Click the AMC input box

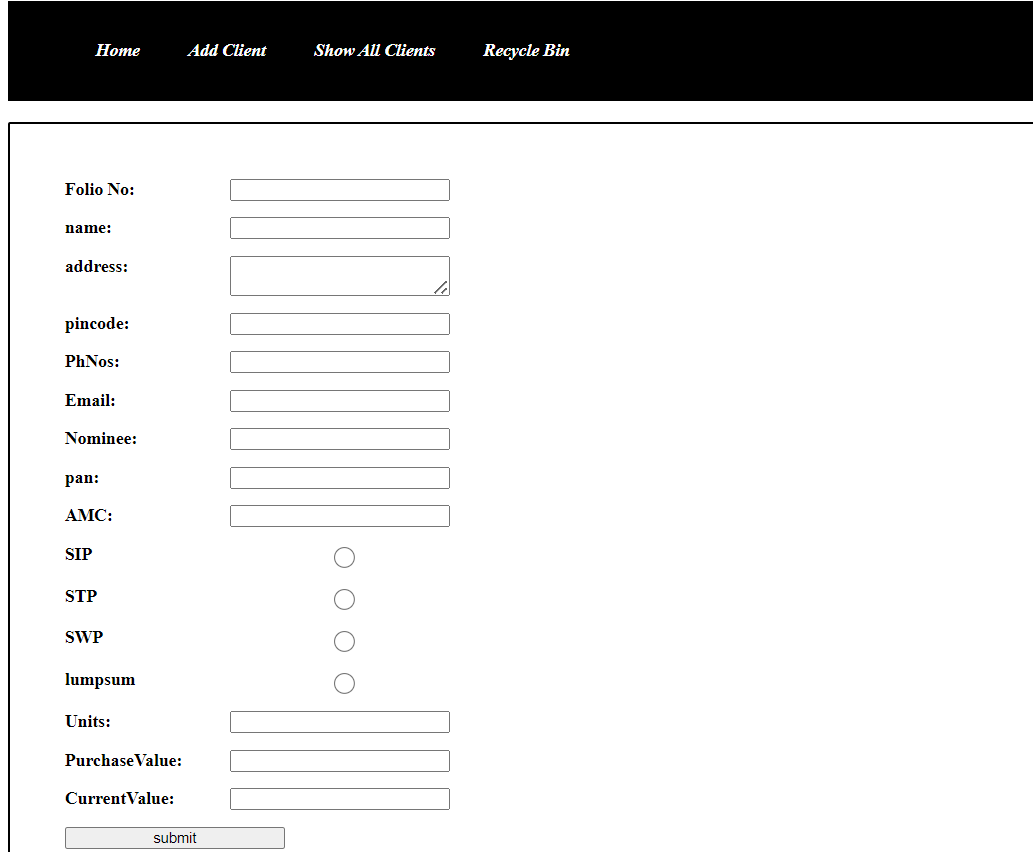click(340, 516)
